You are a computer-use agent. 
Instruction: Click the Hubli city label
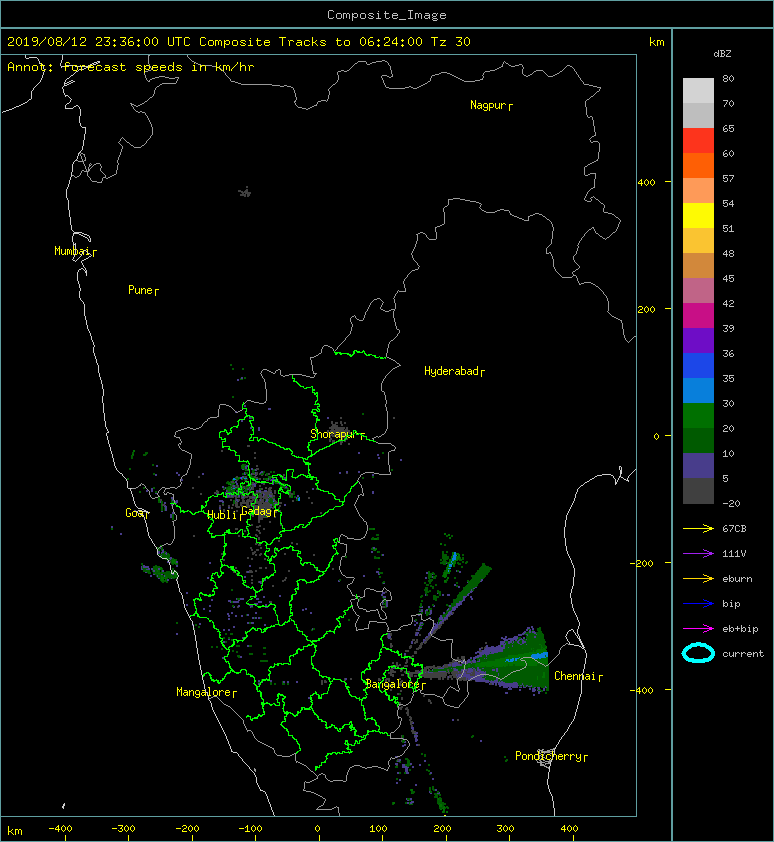(x=222, y=515)
